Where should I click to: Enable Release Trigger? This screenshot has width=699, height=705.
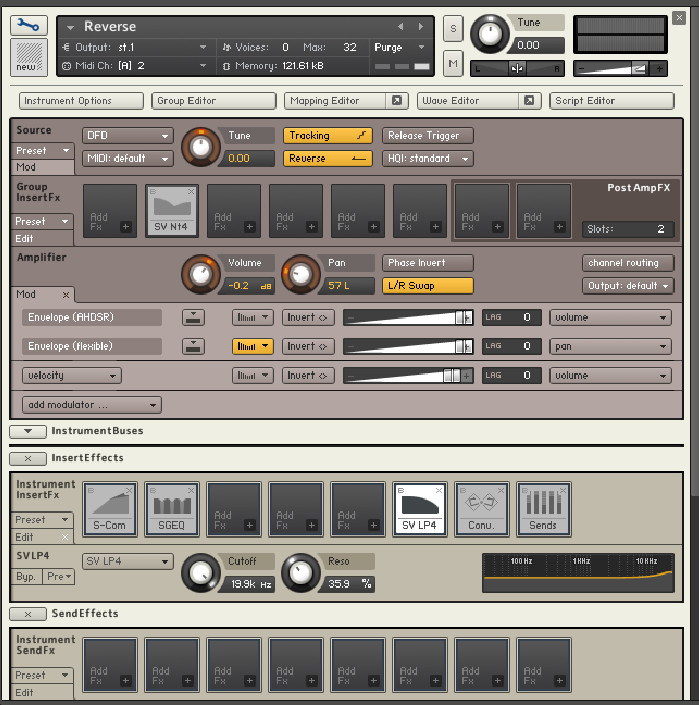427,135
